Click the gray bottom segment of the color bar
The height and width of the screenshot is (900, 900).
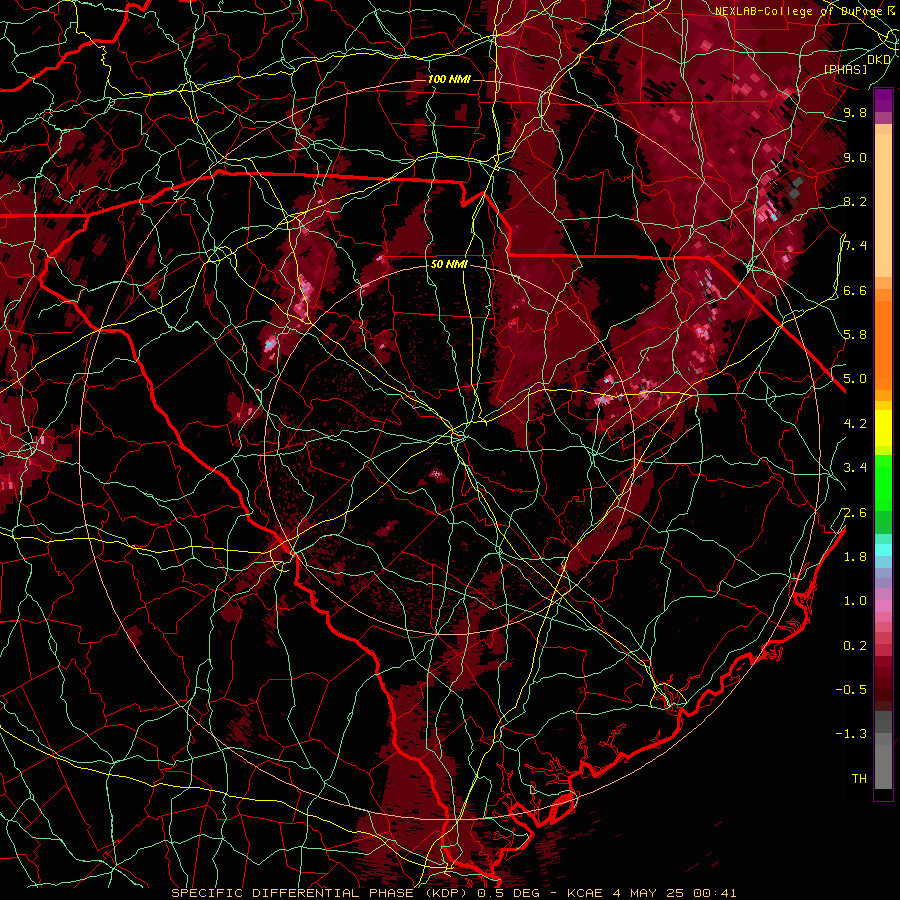coord(883,761)
